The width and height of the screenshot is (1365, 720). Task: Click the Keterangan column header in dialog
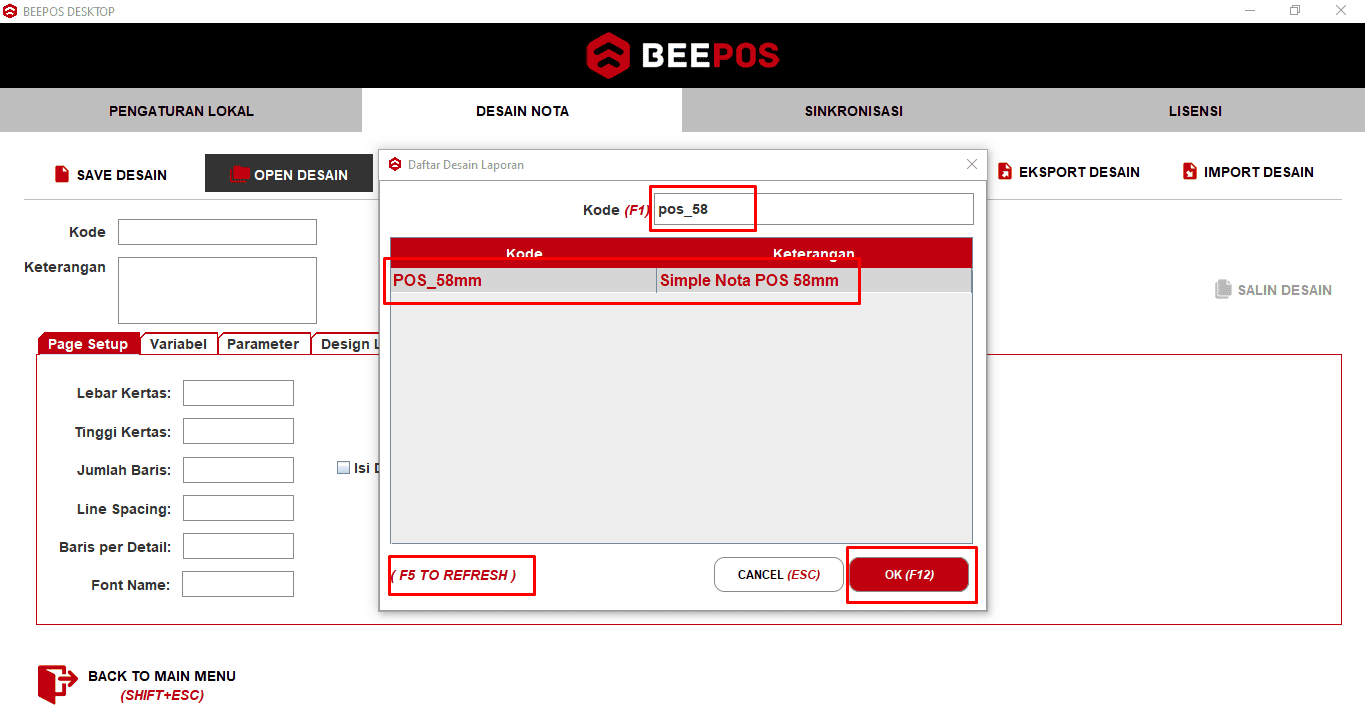tap(814, 253)
